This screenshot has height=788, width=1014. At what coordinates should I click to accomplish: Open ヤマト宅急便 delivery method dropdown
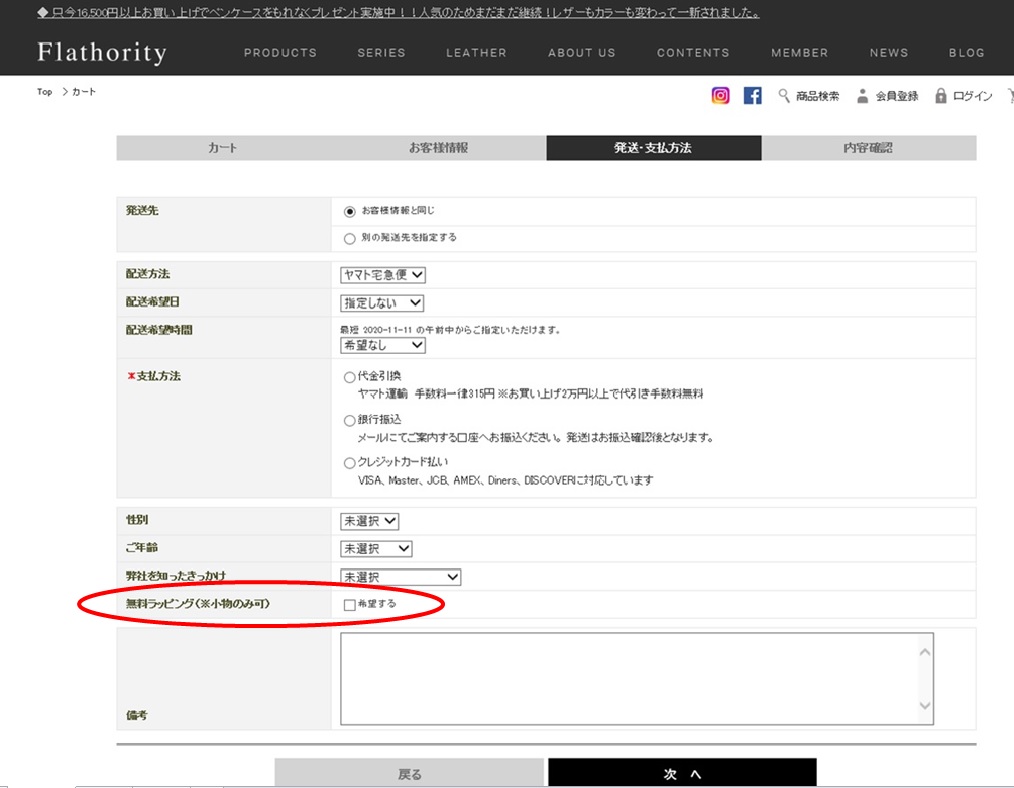[x=383, y=275]
